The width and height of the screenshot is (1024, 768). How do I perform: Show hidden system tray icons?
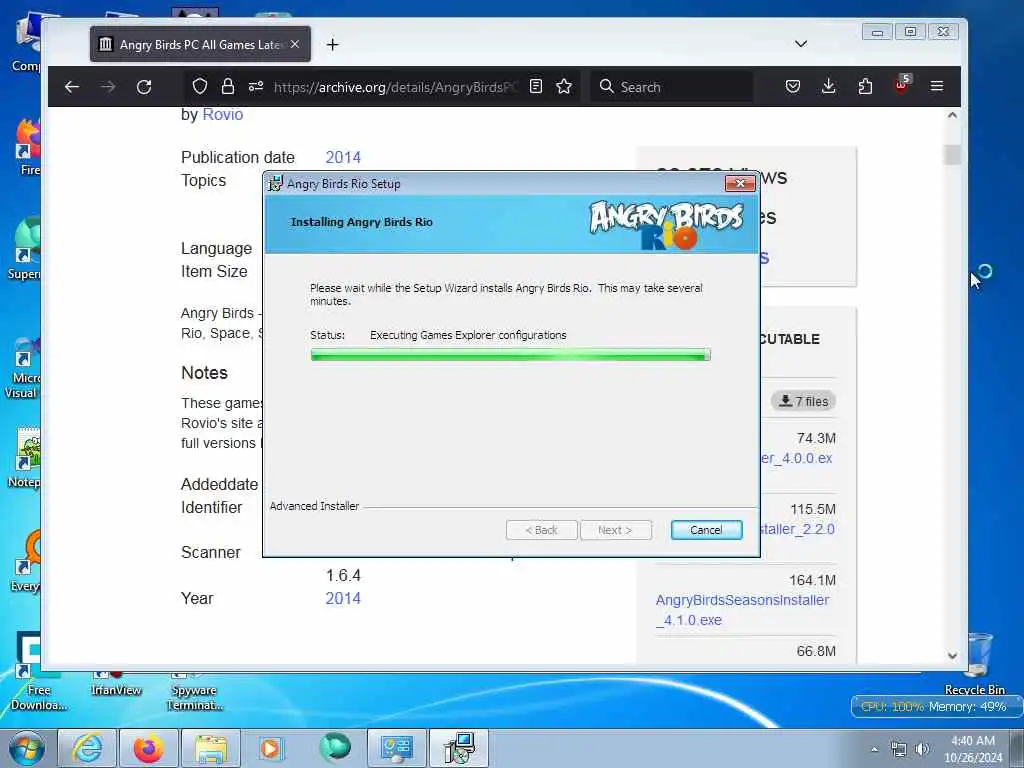[874, 749]
